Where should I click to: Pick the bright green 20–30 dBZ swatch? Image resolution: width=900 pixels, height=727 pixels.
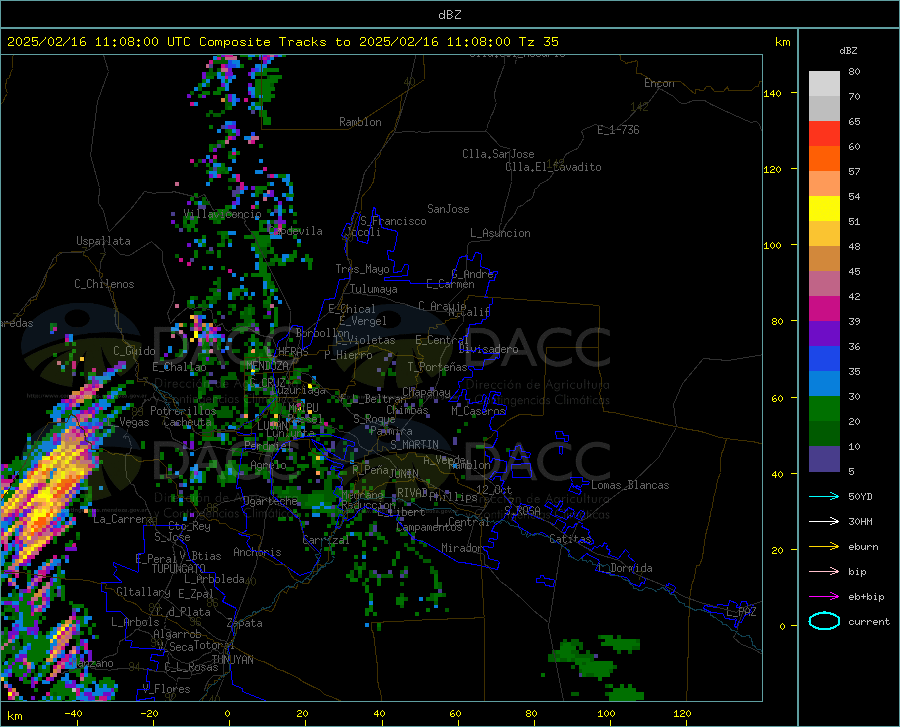(x=824, y=409)
